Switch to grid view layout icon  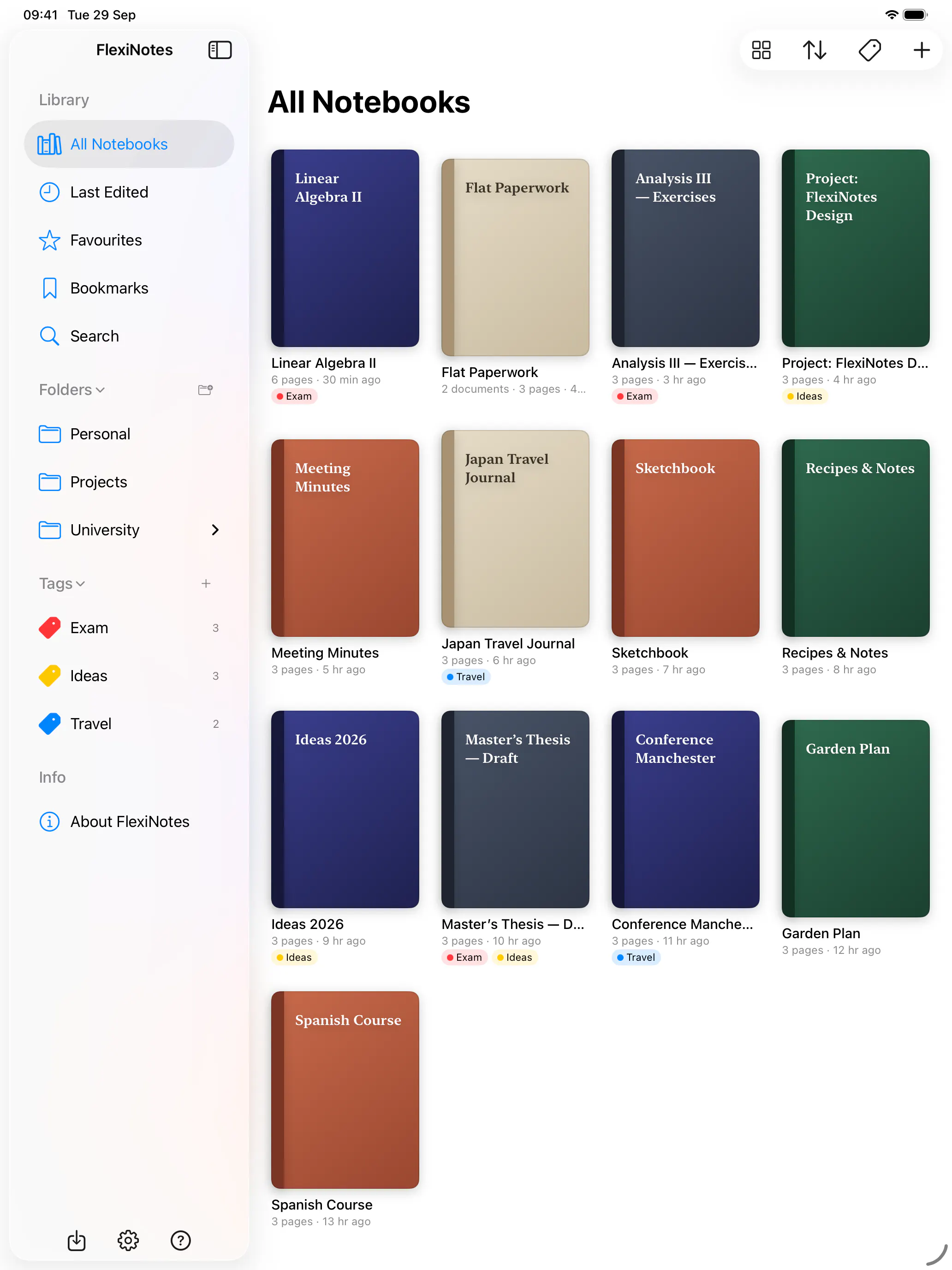click(761, 50)
